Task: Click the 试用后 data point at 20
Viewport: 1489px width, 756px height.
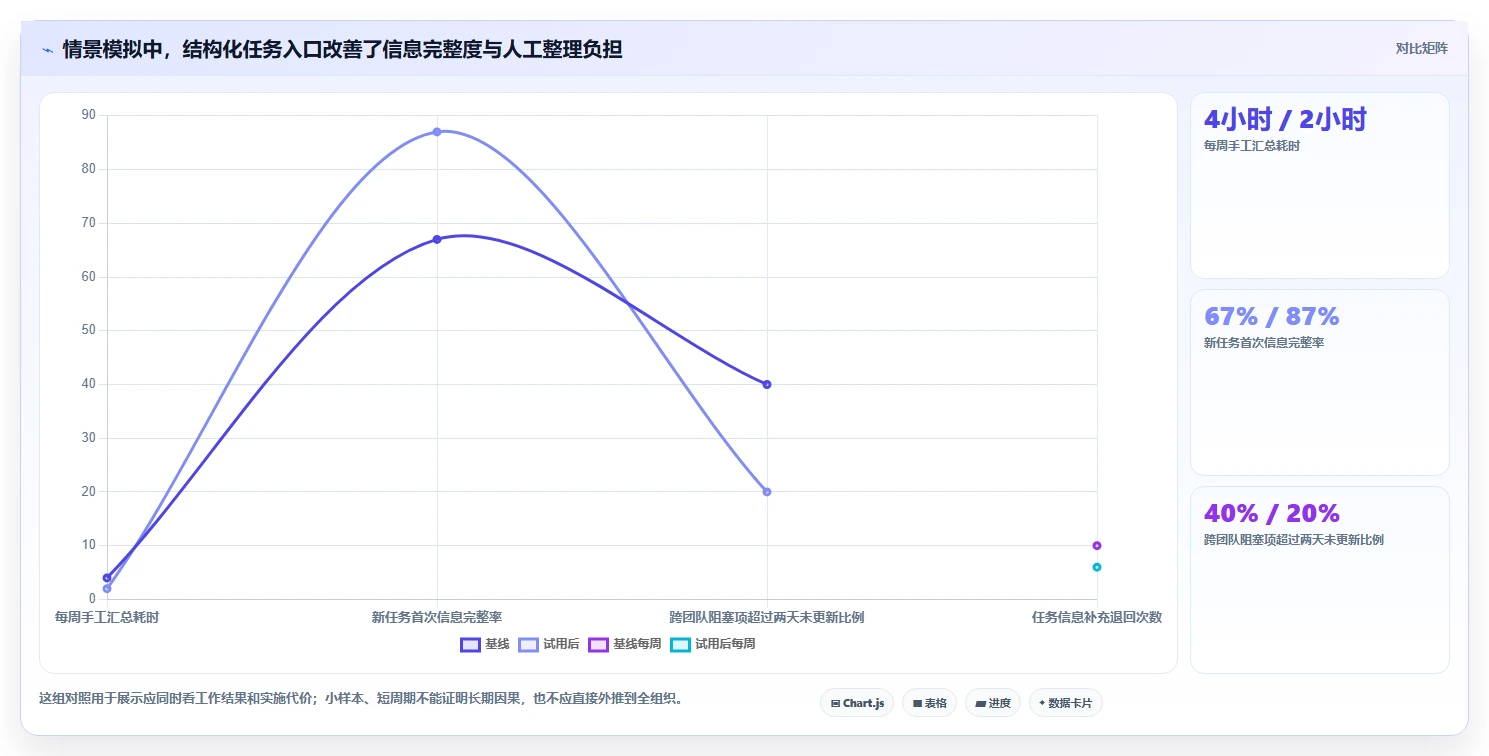Action: click(x=767, y=492)
